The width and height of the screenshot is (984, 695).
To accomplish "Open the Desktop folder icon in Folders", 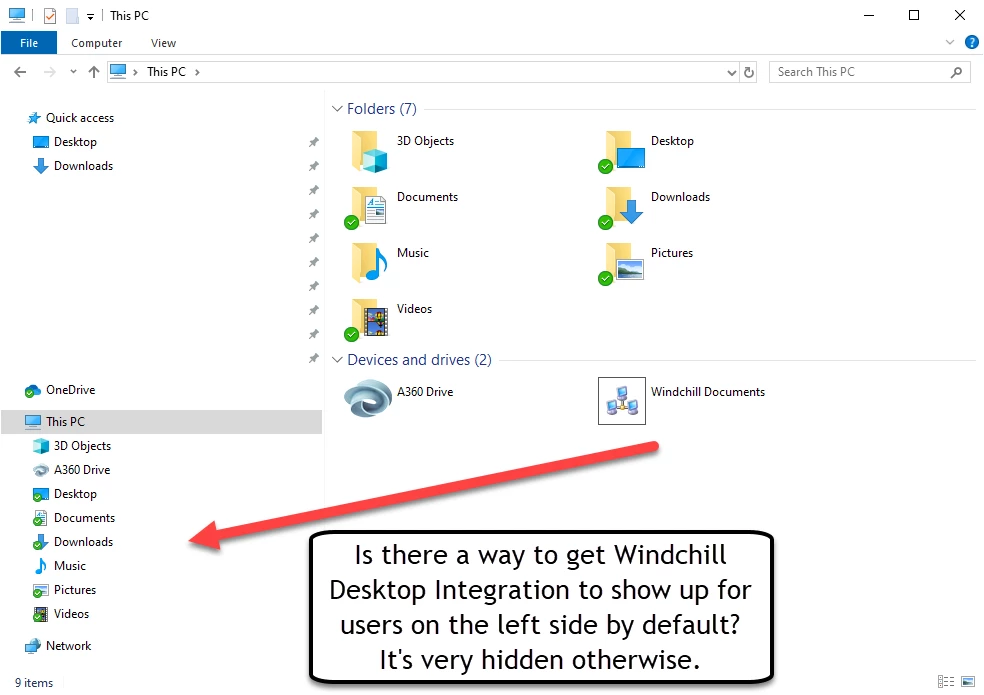I will (623, 151).
